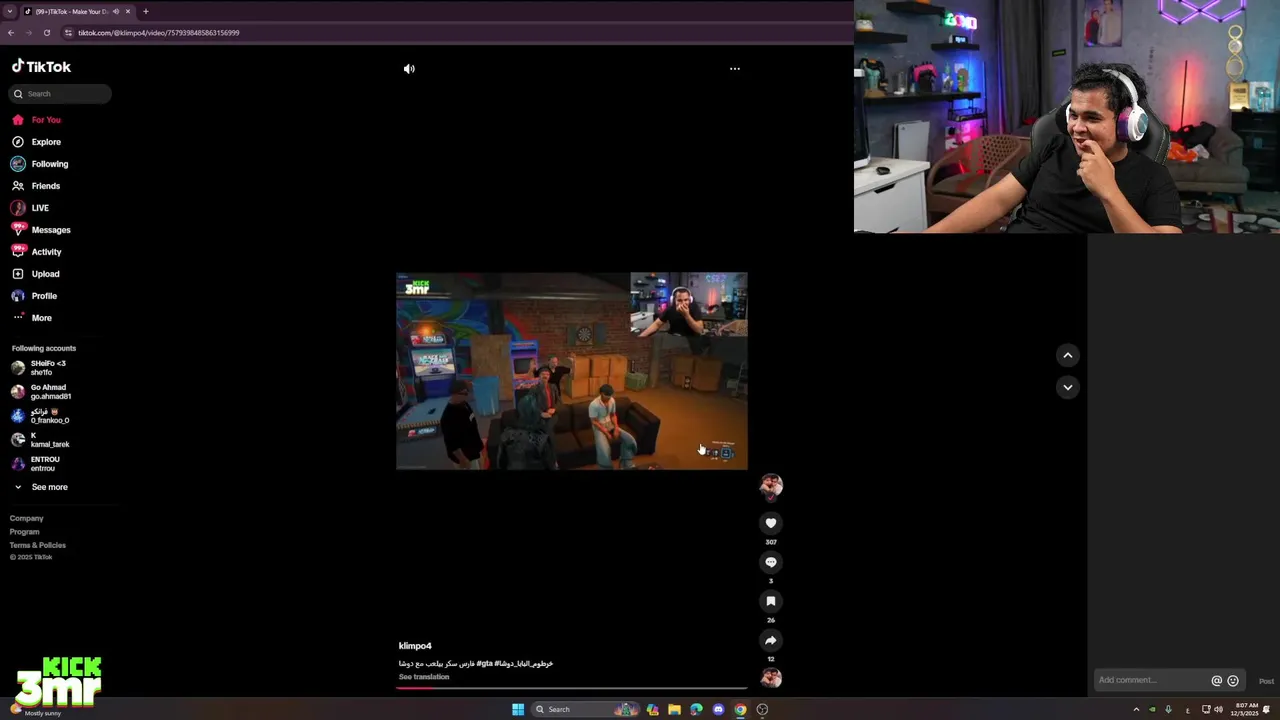Screen dimensions: 1280x720
Task: Open the Friends page
Action: (36, 186)
